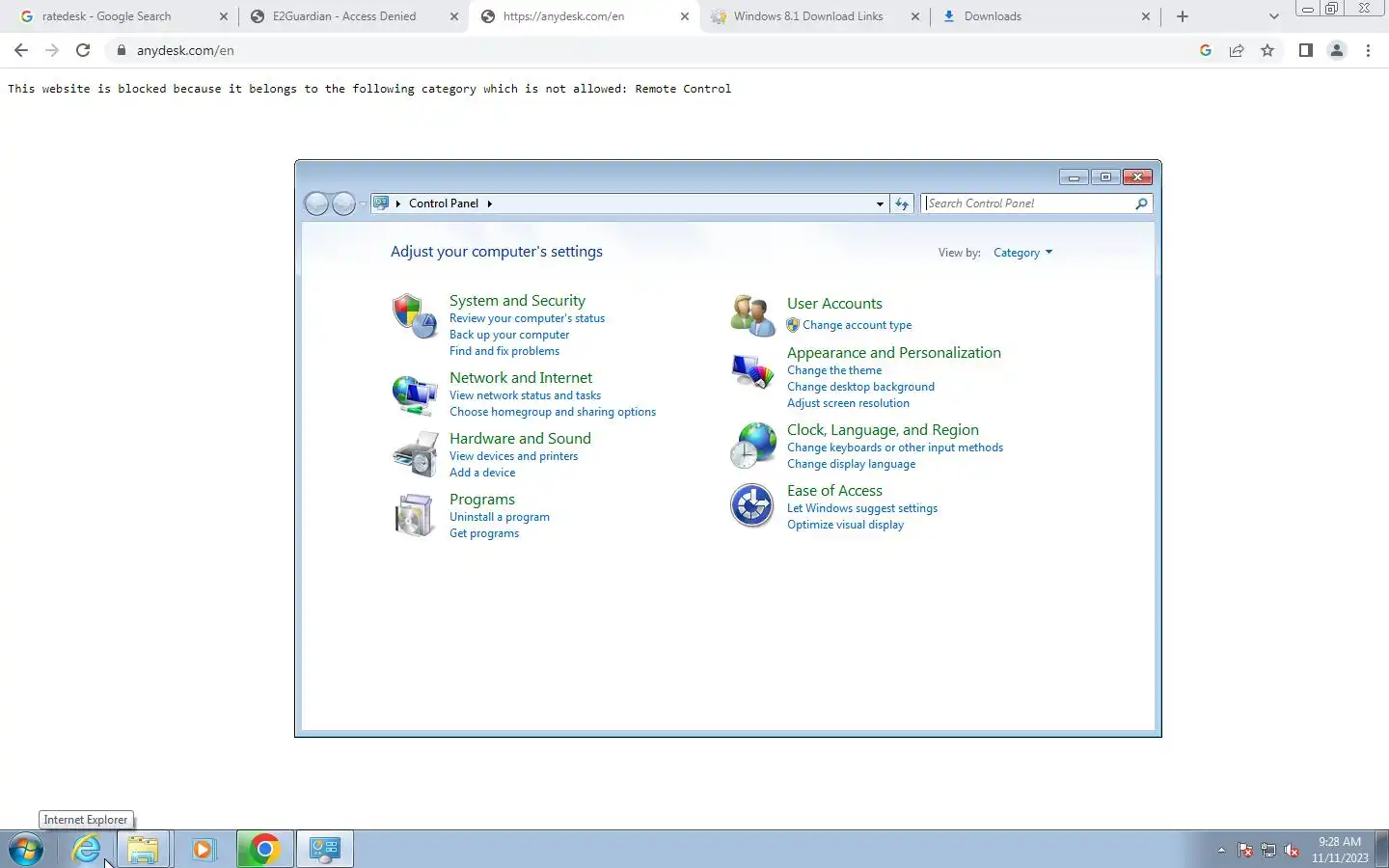This screenshot has width=1389, height=868.
Task: Click Change display language link
Action: [851, 464]
